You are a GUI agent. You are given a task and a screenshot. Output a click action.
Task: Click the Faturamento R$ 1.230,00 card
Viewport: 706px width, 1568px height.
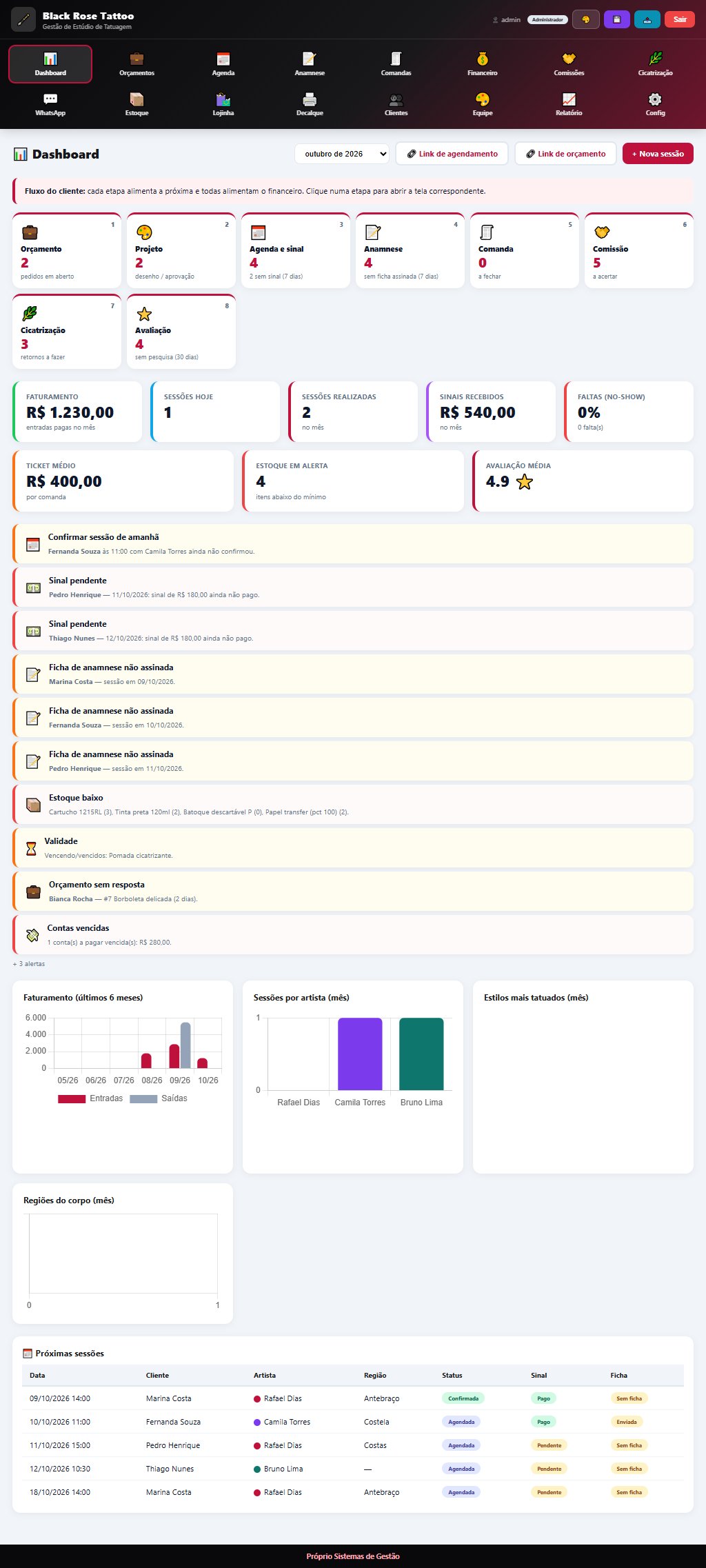(77, 412)
